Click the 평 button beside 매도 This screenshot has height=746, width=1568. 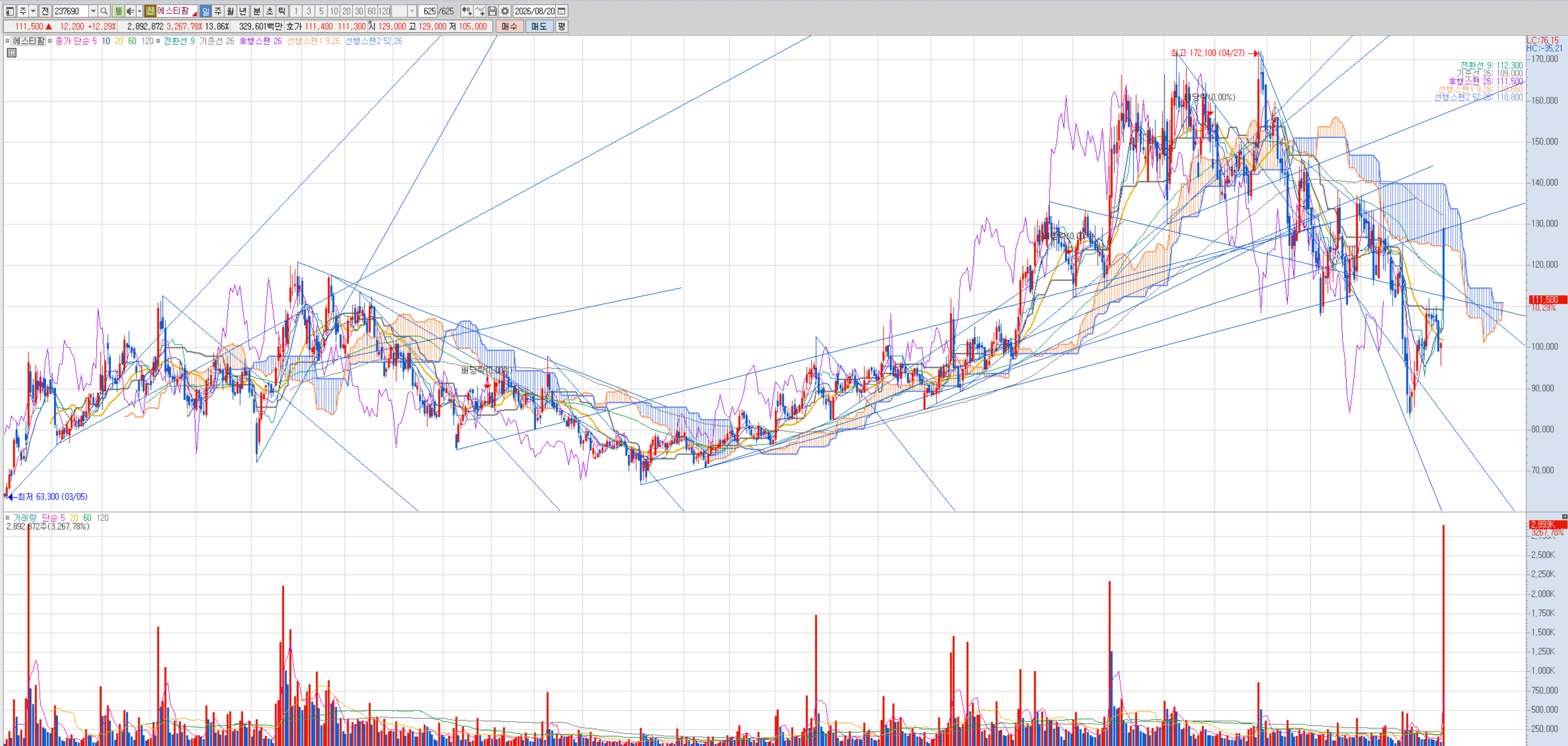[561, 26]
